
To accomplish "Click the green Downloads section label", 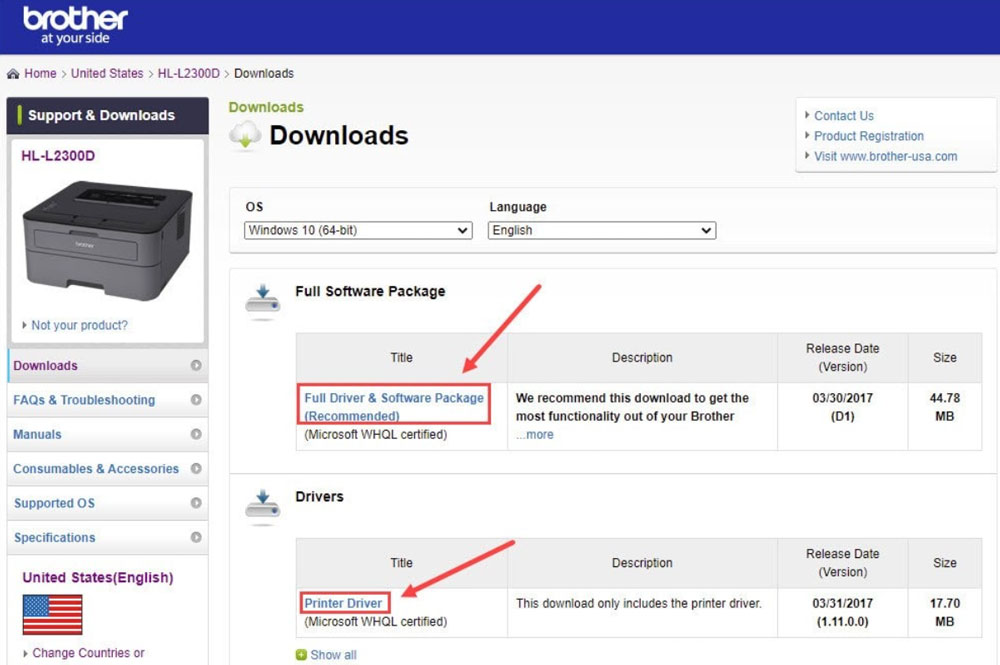I will coord(266,107).
